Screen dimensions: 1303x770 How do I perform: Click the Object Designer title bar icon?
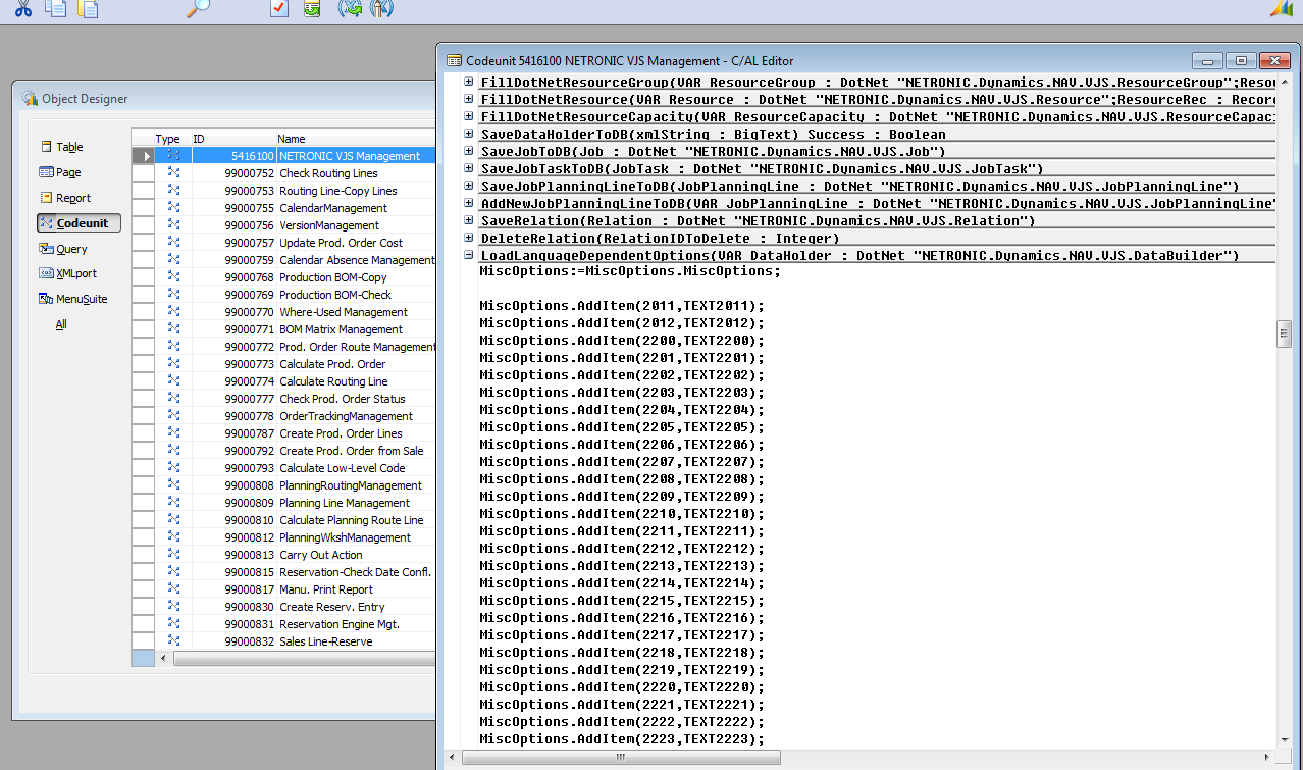[29, 99]
